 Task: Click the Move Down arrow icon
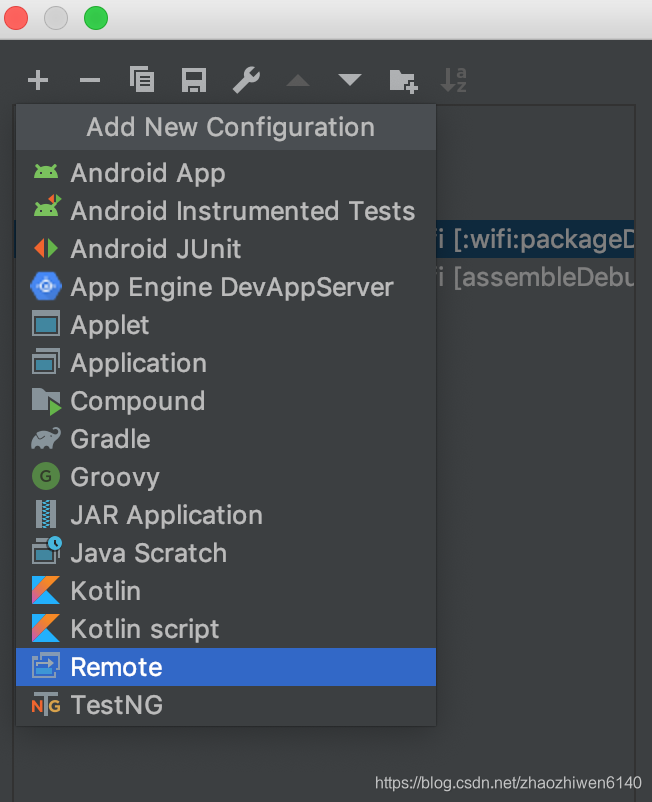350,80
